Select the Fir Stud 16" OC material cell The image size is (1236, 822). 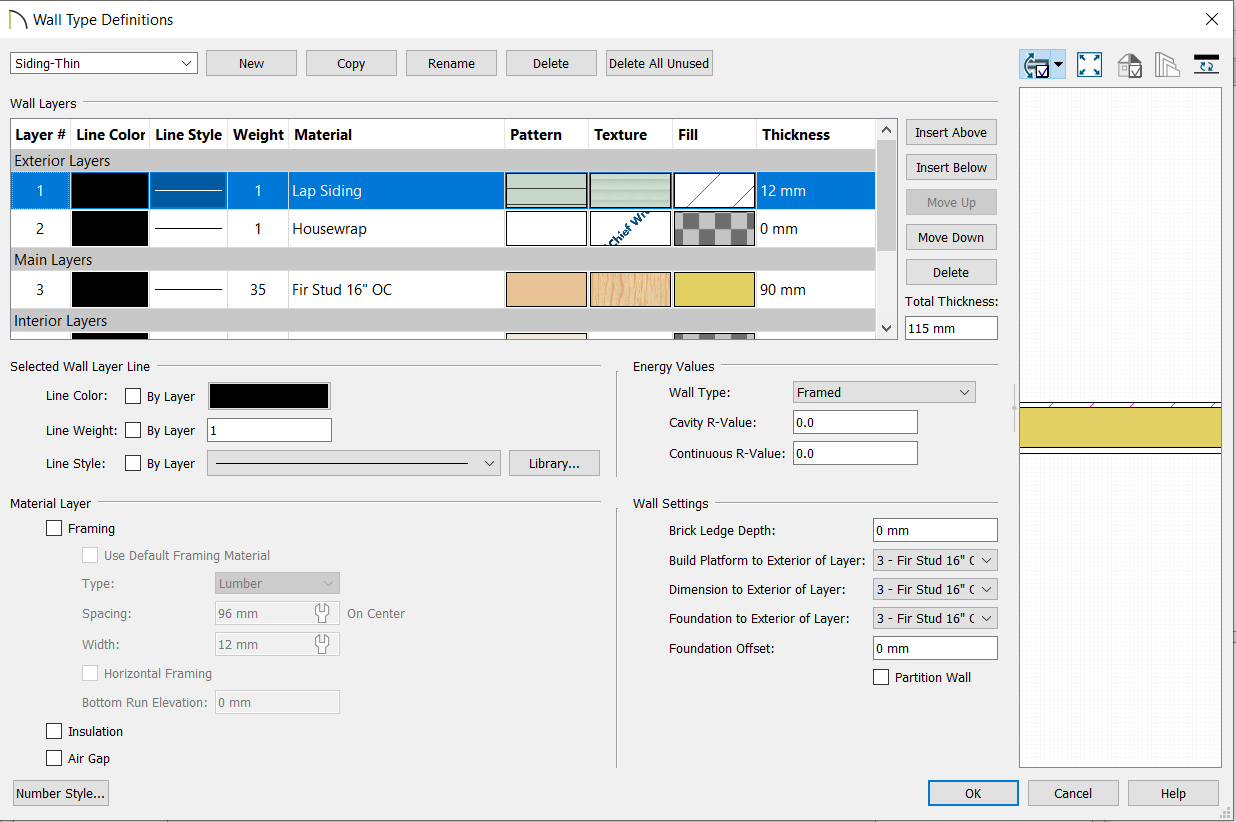[396, 290]
